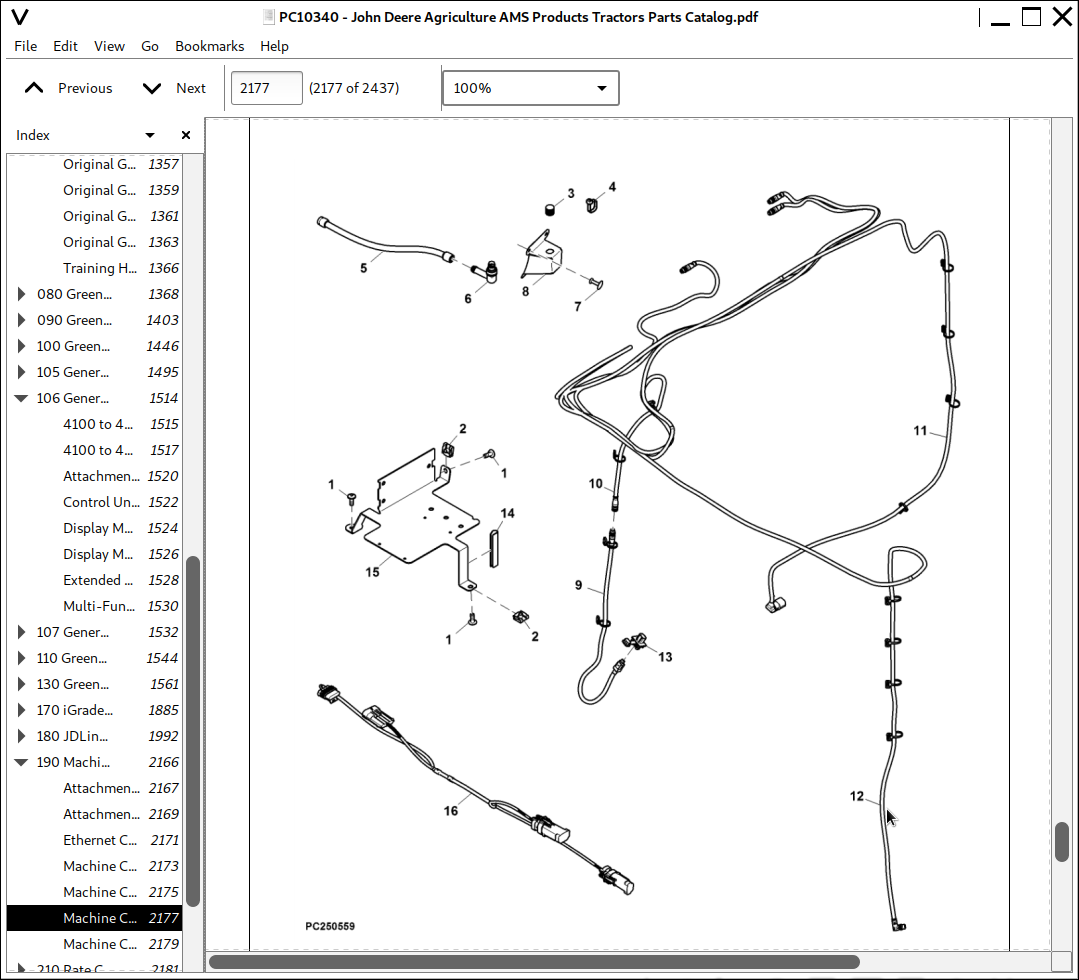Open the Go menu
Viewport: 1079px width, 980px height.
150,46
